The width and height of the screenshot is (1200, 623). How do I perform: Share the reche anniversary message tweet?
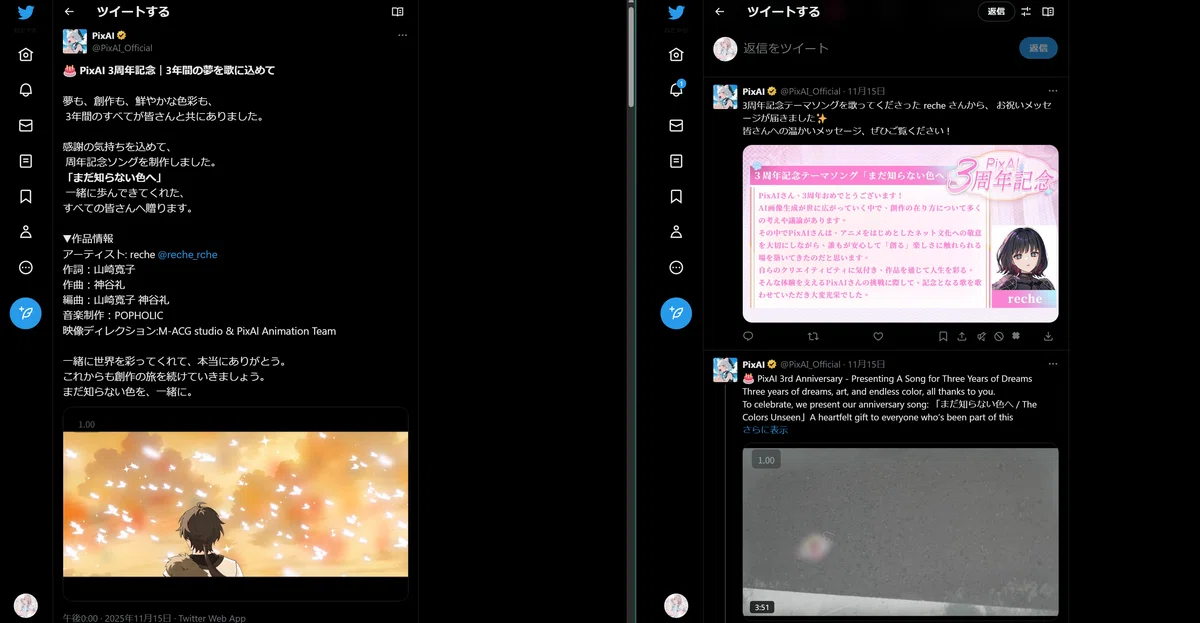tap(962, 337)
